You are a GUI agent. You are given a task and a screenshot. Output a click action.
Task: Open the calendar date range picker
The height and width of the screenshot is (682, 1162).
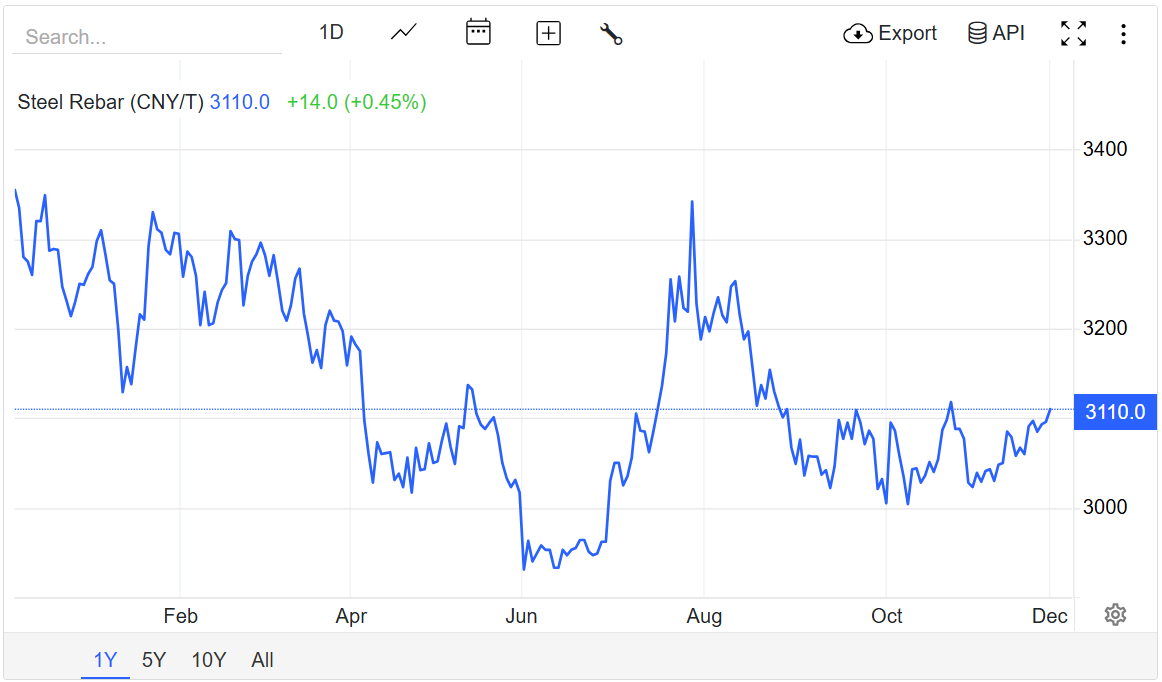[x=478, y=33]
